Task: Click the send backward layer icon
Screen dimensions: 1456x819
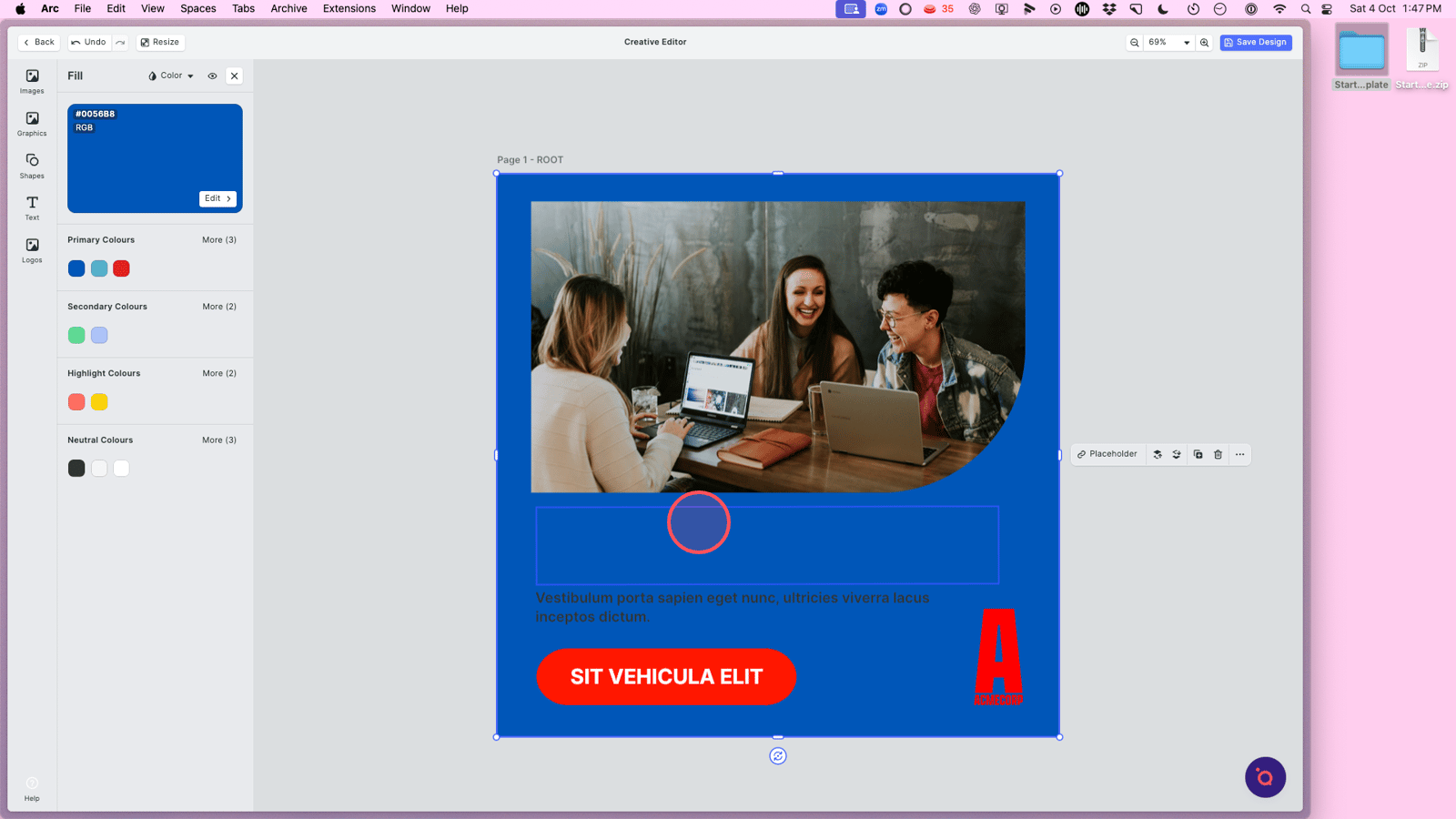Action: 1177,454
